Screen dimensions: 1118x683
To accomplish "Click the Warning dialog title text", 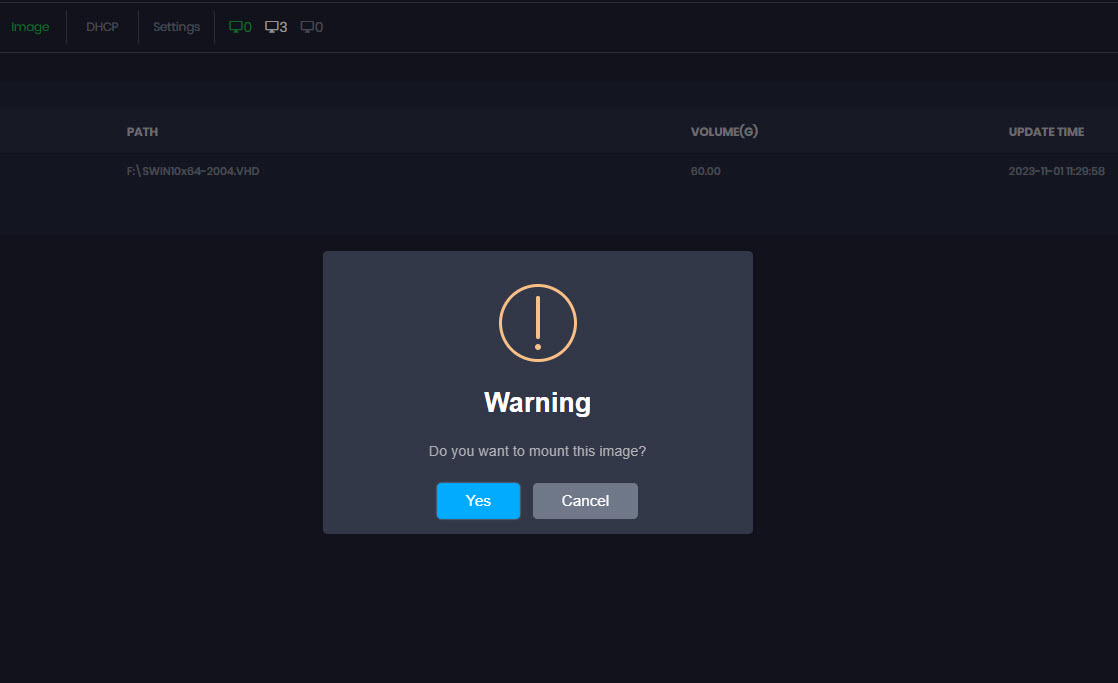I will (537, 402).
